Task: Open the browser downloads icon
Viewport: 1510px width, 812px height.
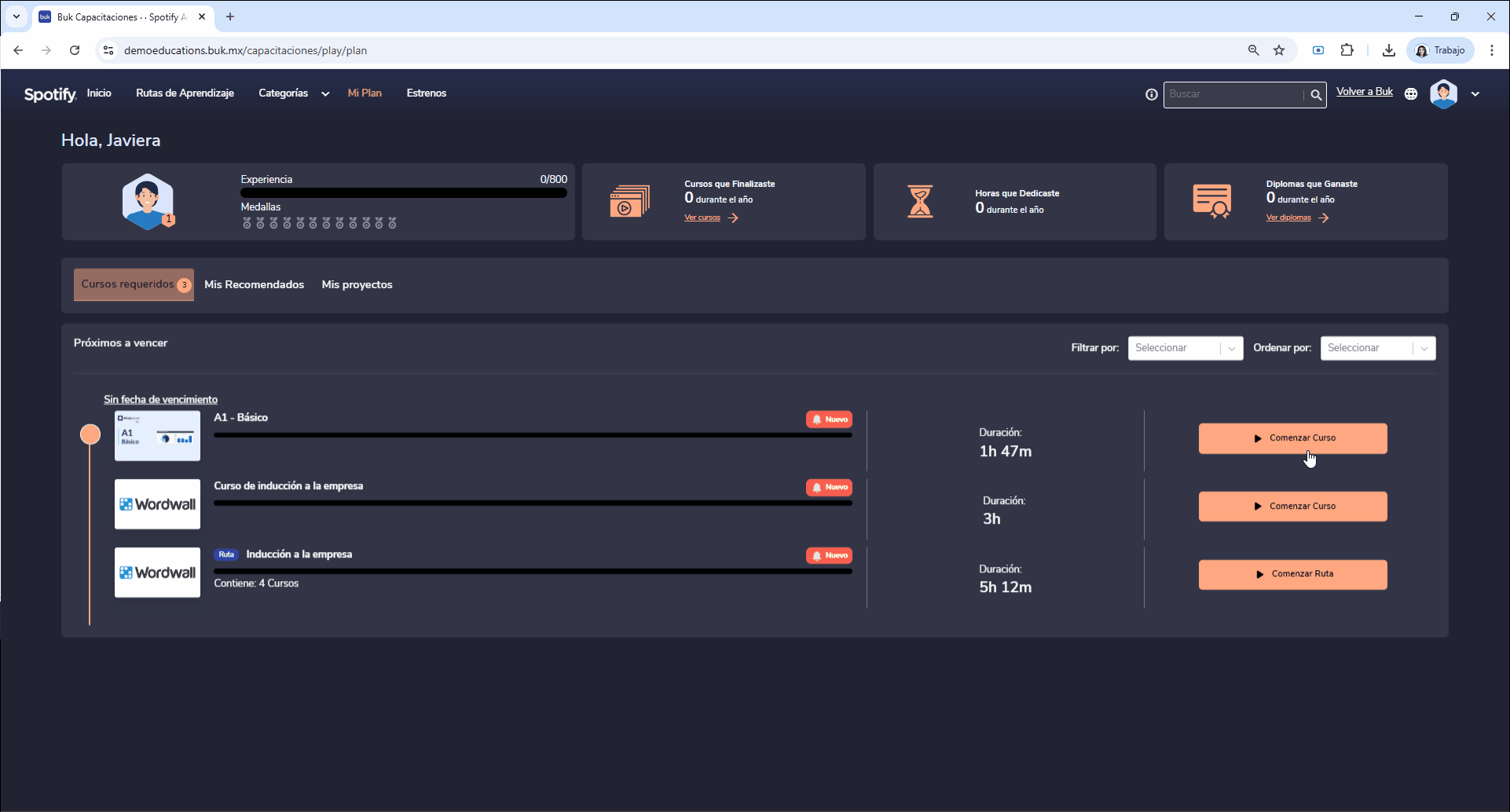Action: pyautogui.click(x=1389, y=50)
